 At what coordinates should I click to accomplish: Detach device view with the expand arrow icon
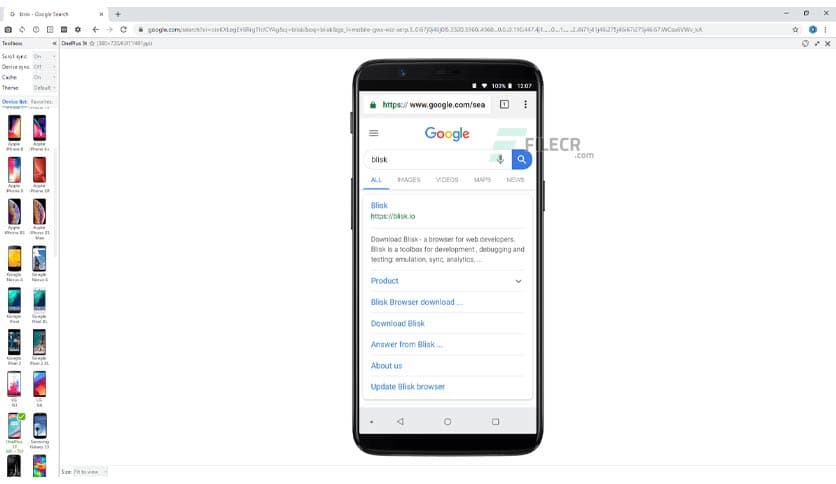point(817,44)
